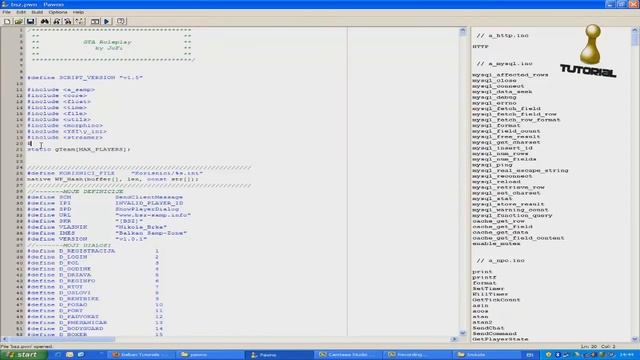Click code editor scrollbar down arrow
The height and width of the screenshot is (360, 640).
click(462, 333)
